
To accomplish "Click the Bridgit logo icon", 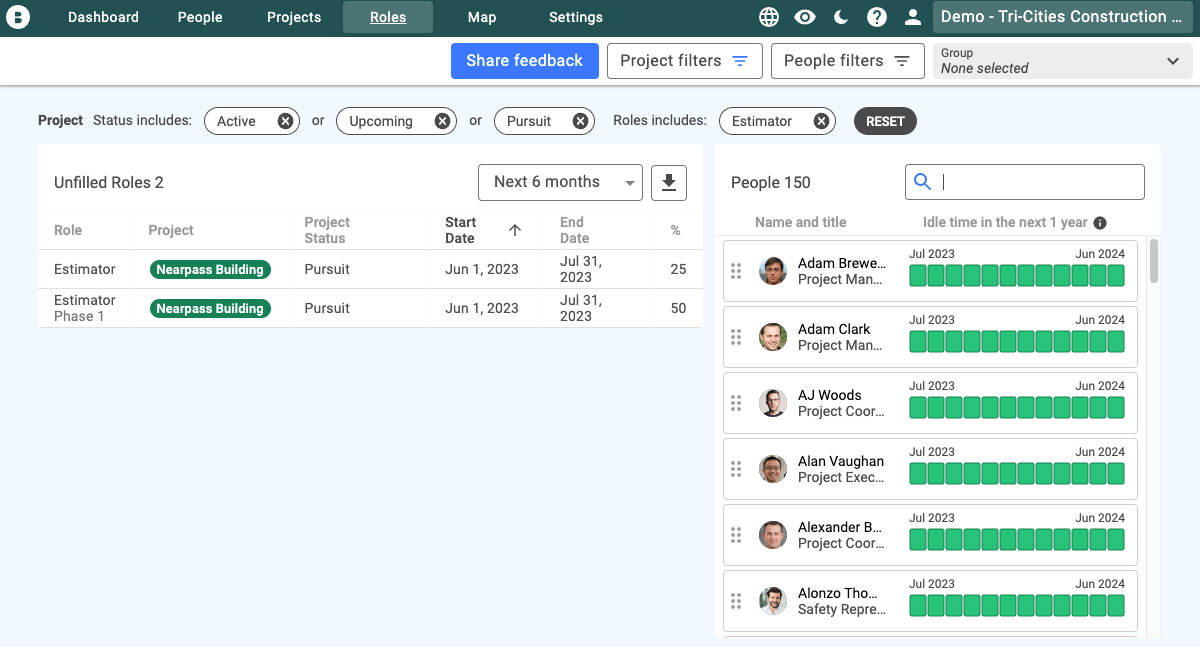I will coord(18,17).
